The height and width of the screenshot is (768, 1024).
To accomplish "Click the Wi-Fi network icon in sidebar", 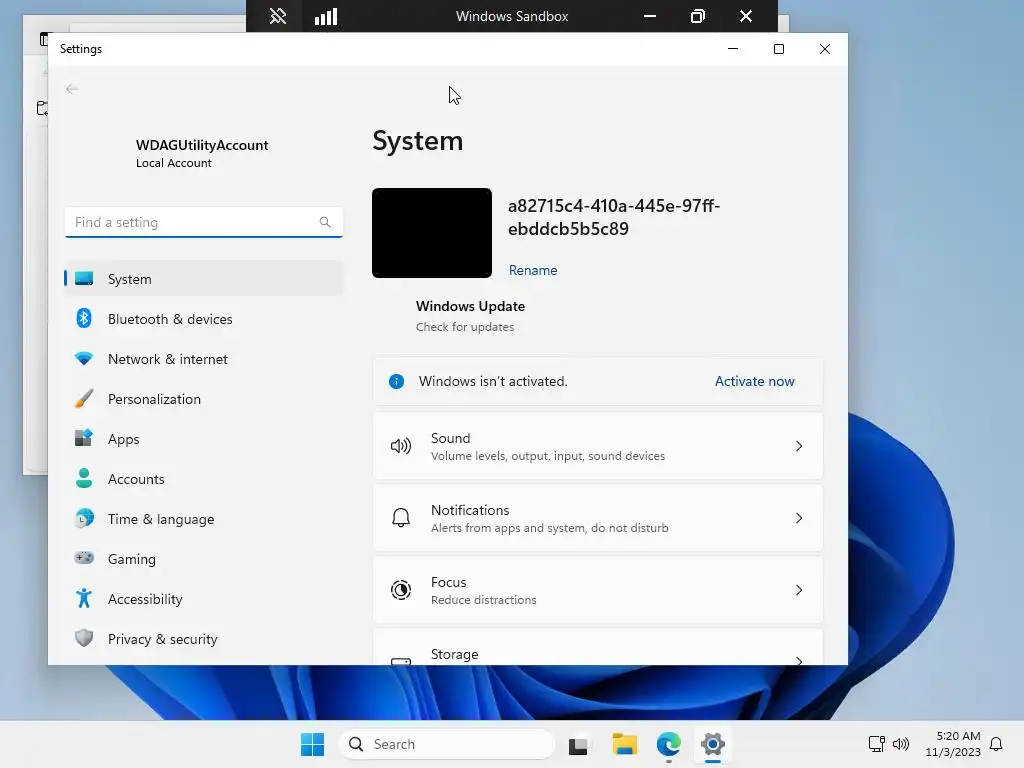I will pos(84,359).
